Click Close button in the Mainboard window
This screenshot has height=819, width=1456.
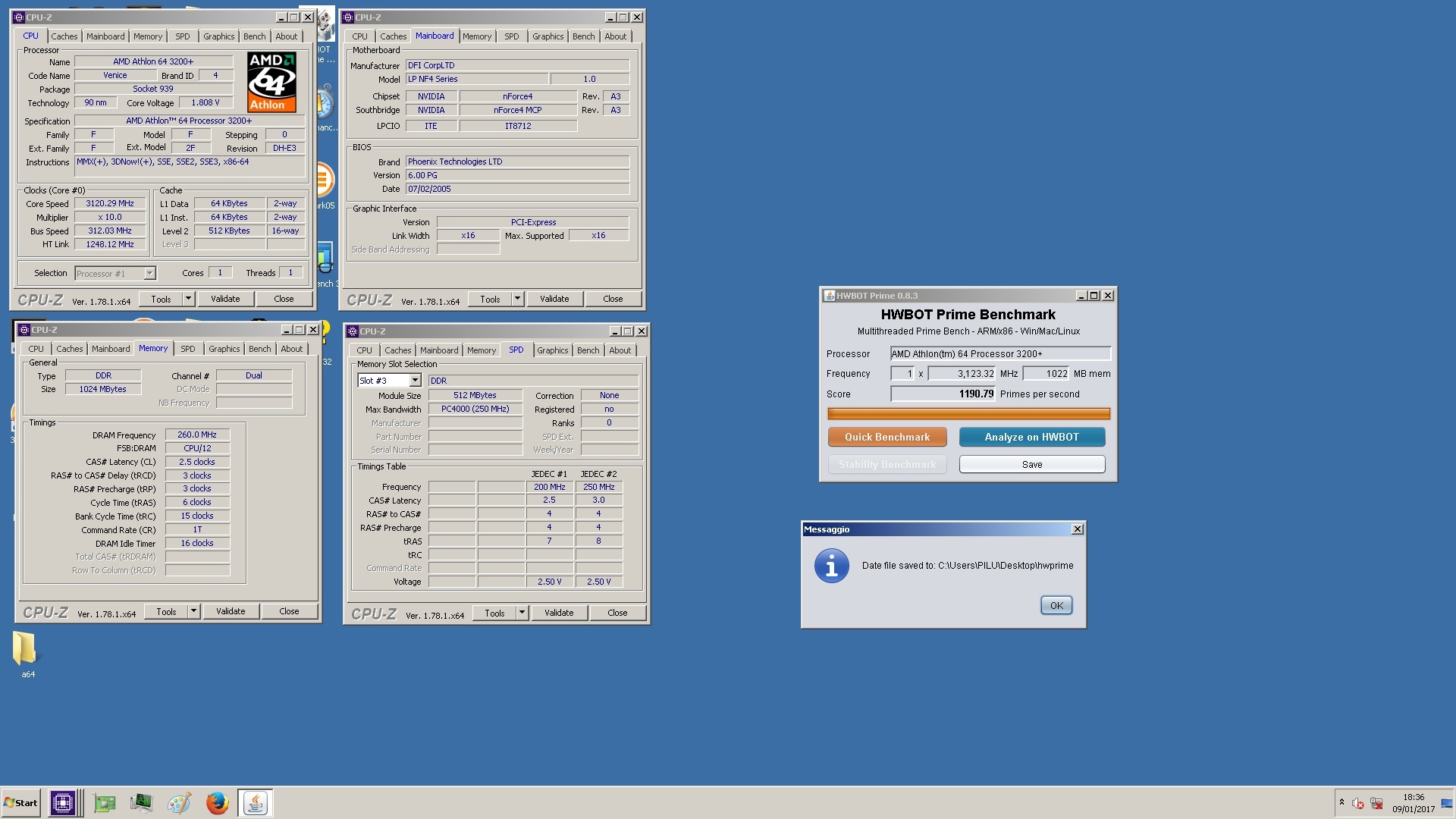coord(613,299)
